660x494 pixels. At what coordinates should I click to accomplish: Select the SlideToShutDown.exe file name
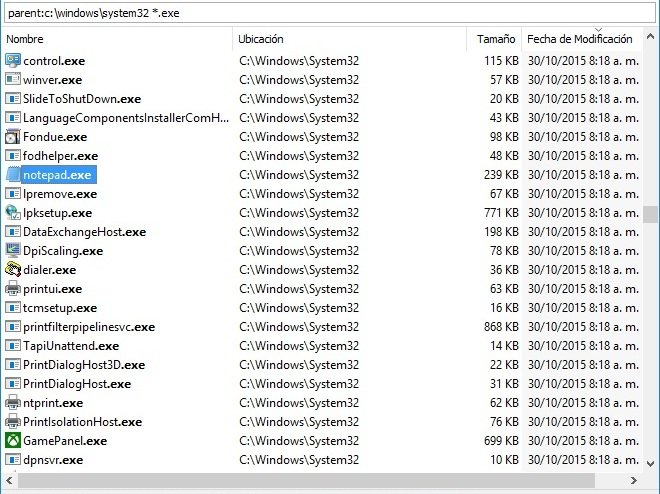pyautogui.click(x=82, y=99)
